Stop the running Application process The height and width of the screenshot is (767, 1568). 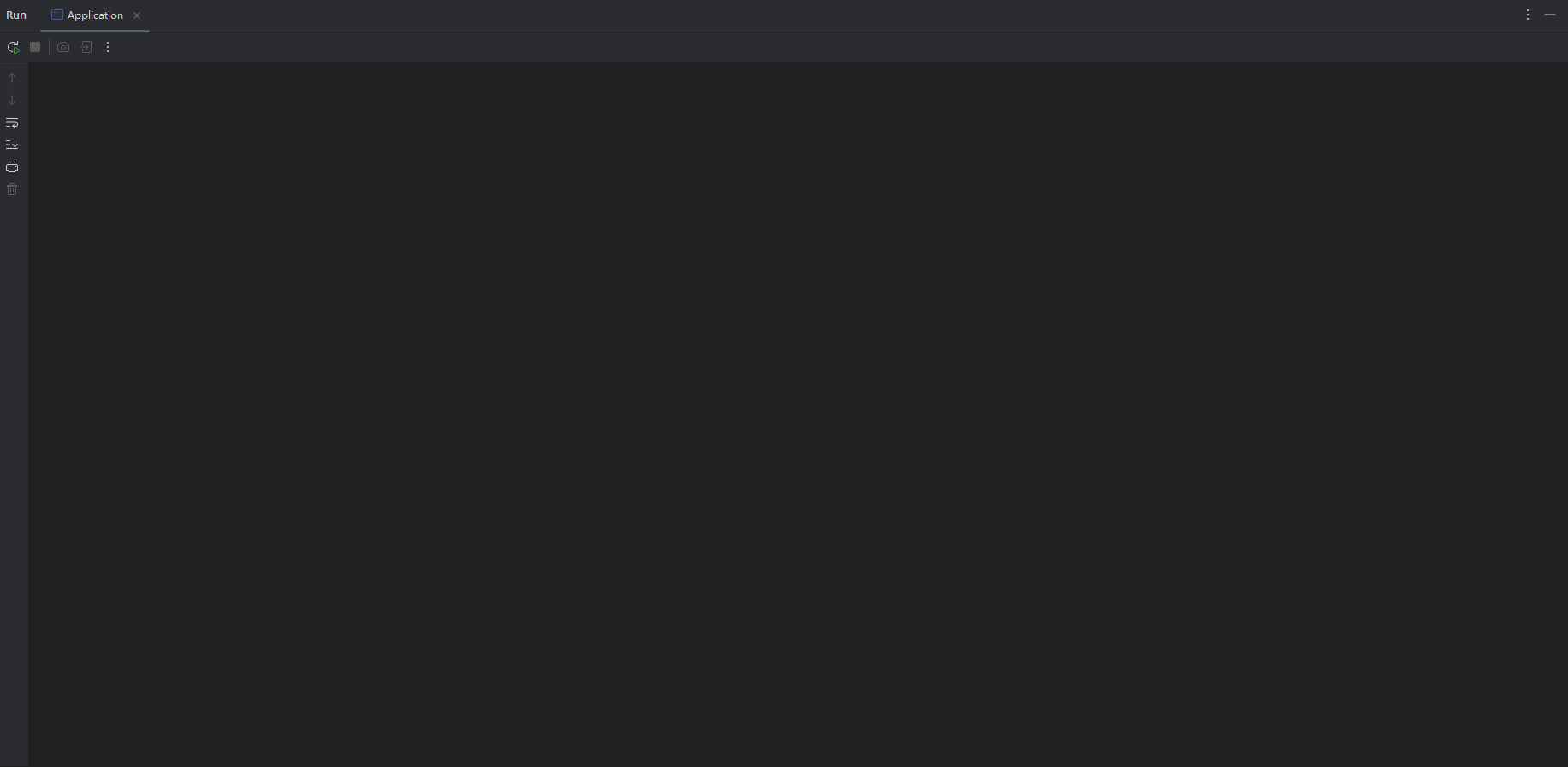(35, 47)
